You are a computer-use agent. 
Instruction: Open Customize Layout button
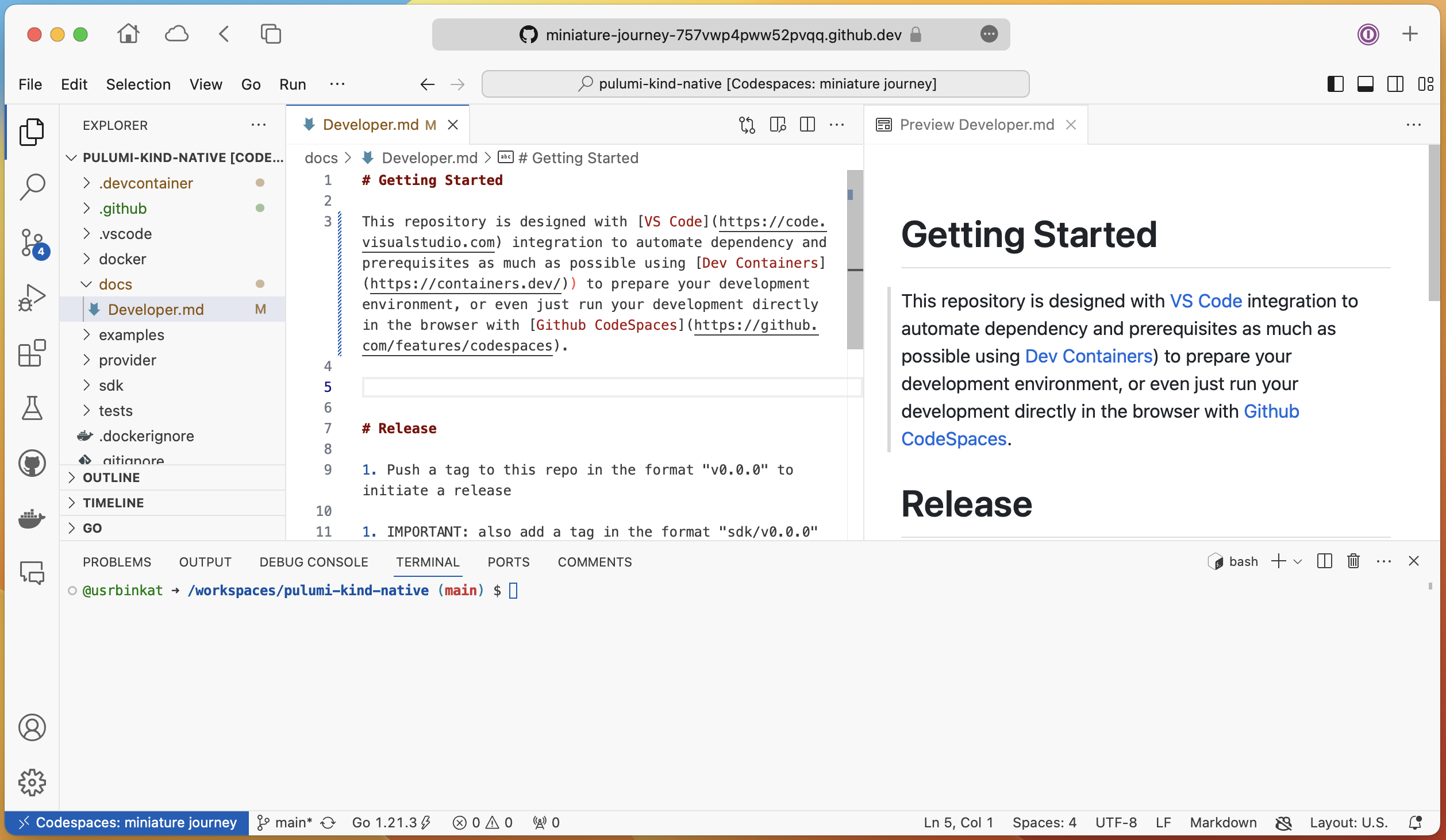(1426, 84)
